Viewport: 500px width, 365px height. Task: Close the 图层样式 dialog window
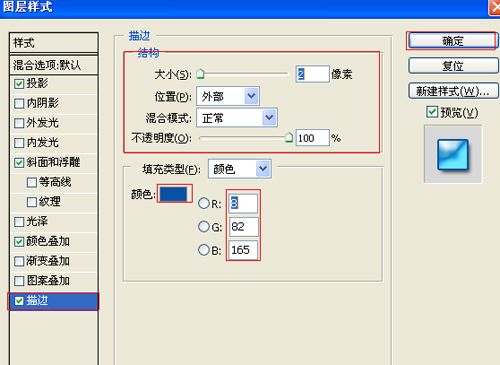[495, 7]
